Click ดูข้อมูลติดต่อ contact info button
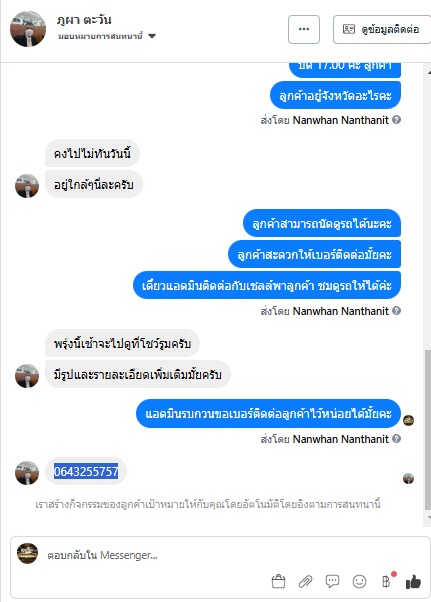Screen dimensions: 431x602 tap(382, 29)
